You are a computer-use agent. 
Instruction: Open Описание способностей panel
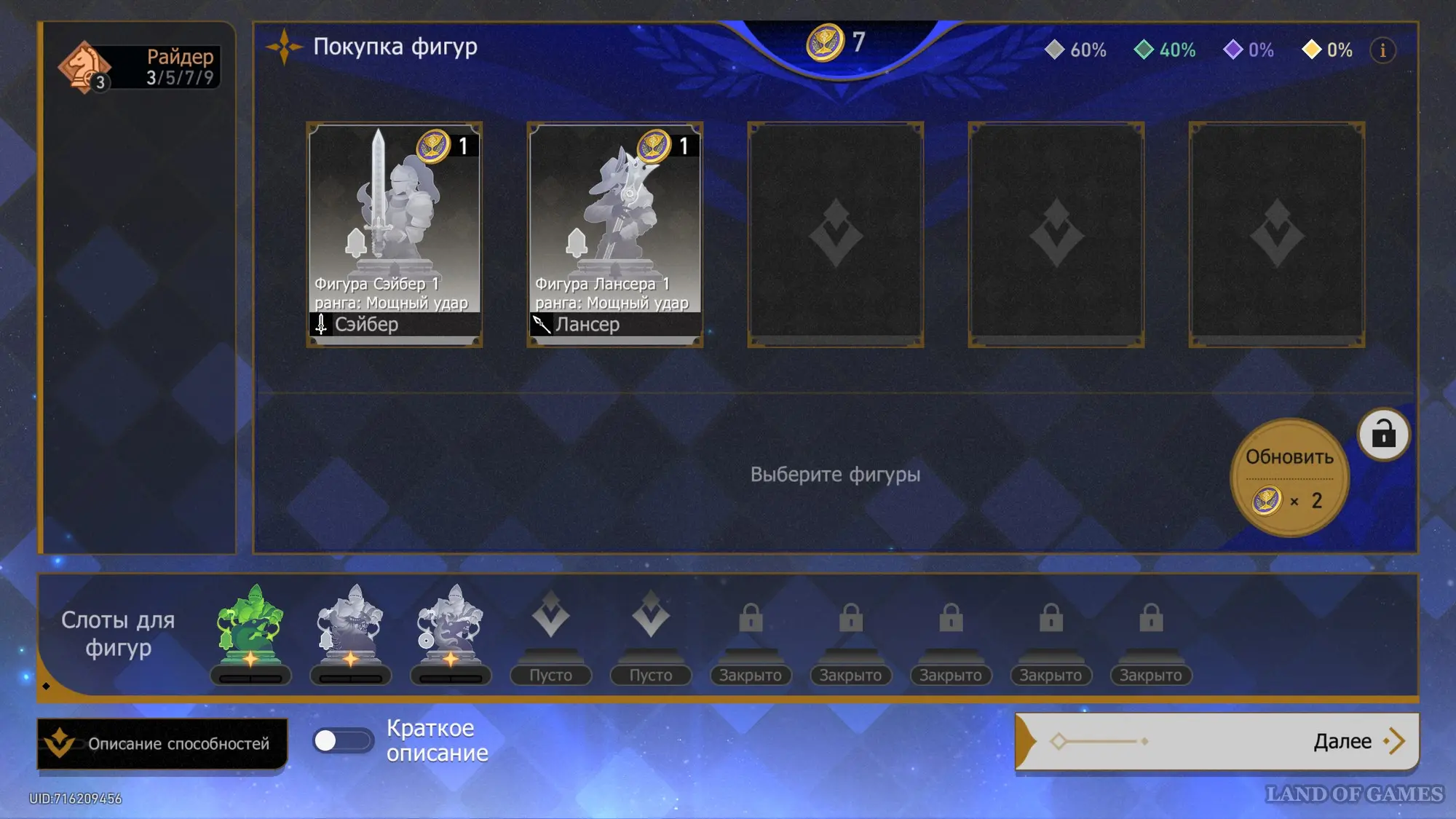[162, 743]
